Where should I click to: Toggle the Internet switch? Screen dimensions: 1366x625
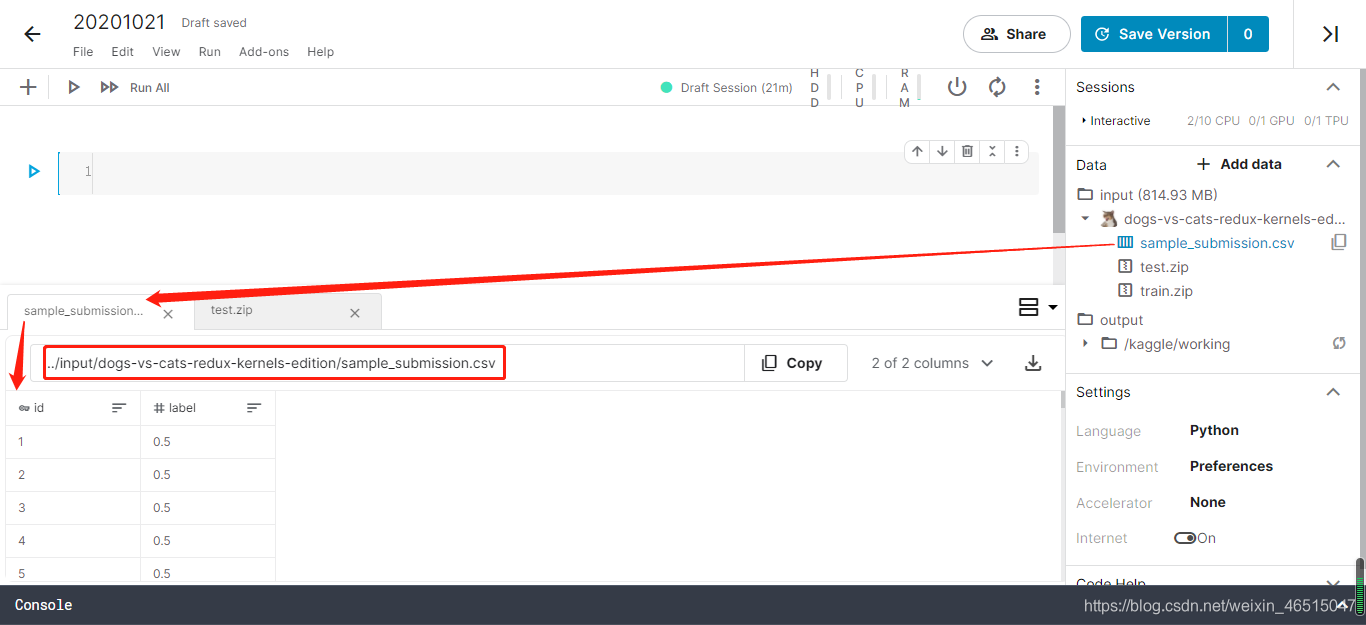pyautogui.click(x=1185, y=538)
